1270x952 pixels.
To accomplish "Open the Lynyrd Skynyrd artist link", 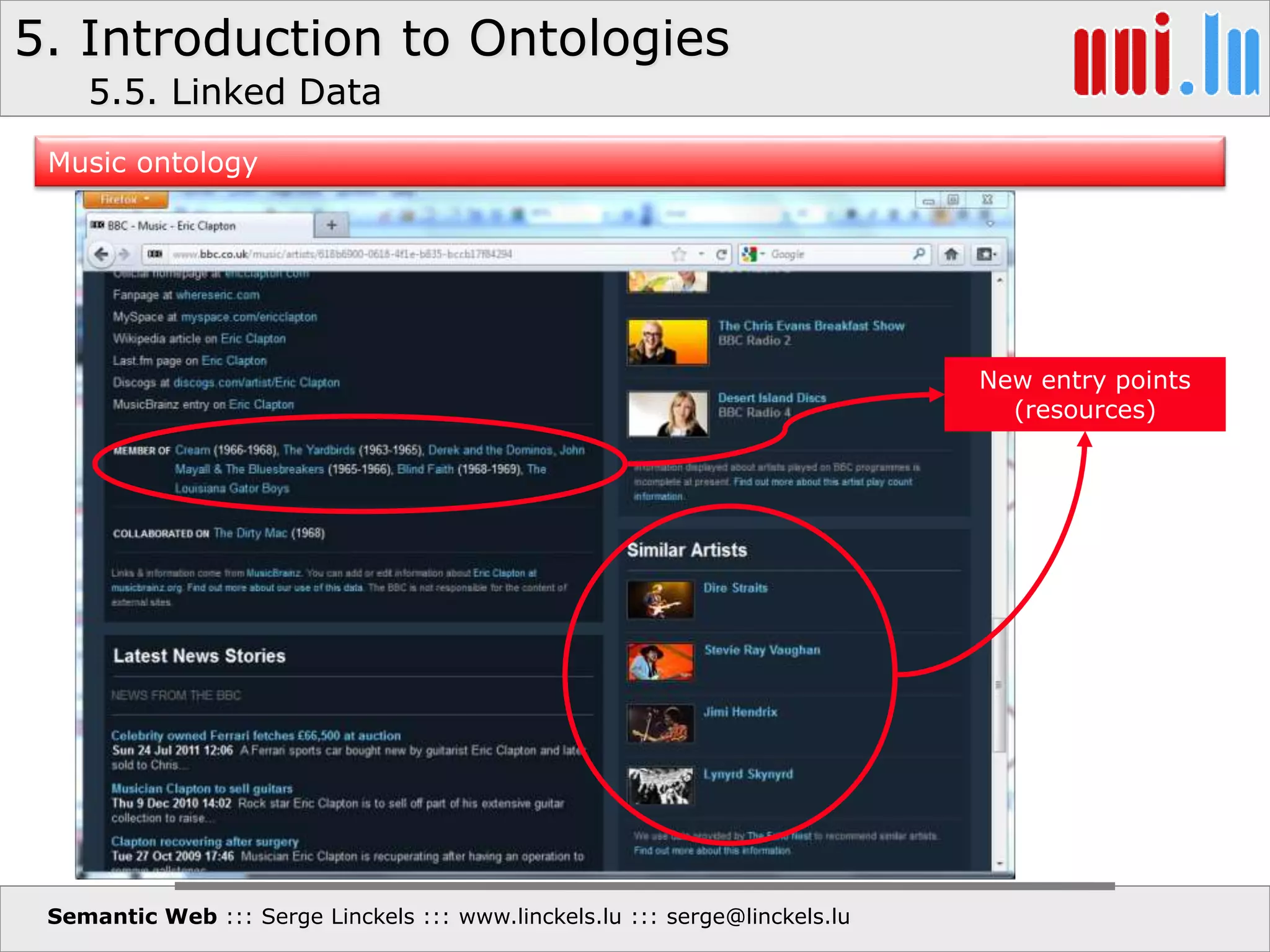I will point(748,774).
